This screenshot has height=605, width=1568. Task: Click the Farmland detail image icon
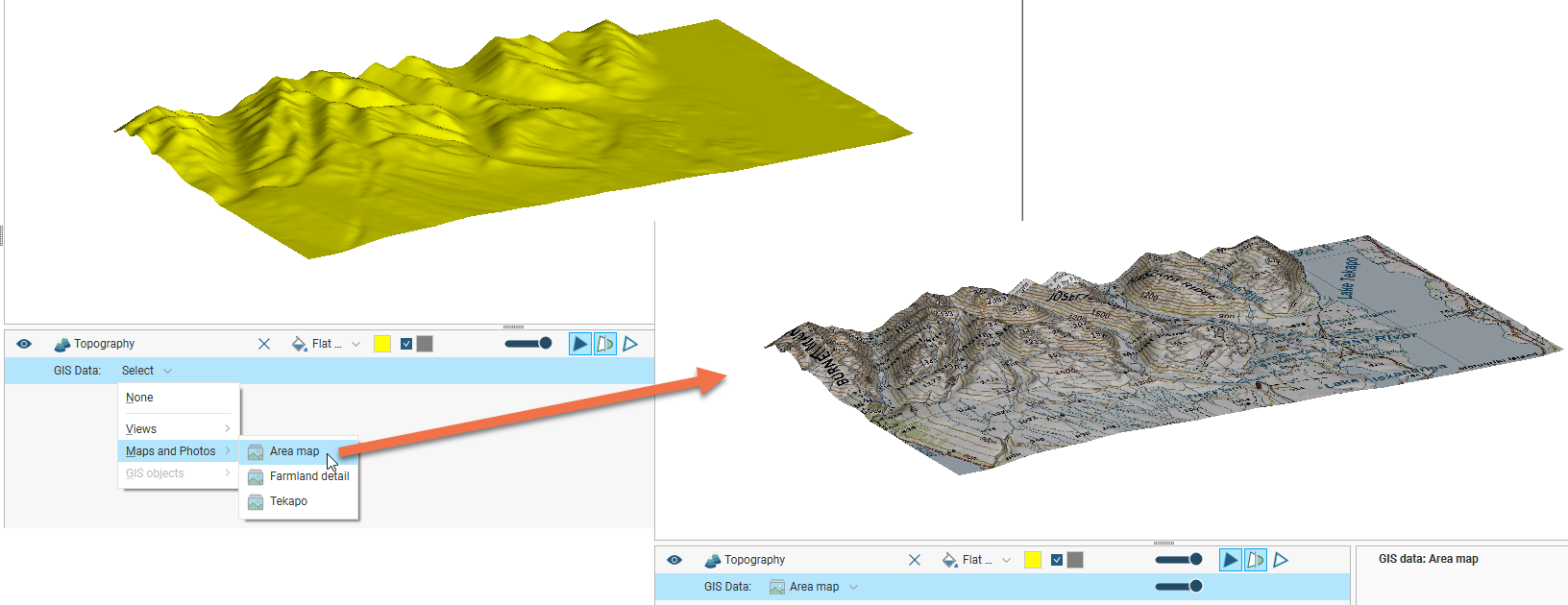256,477
